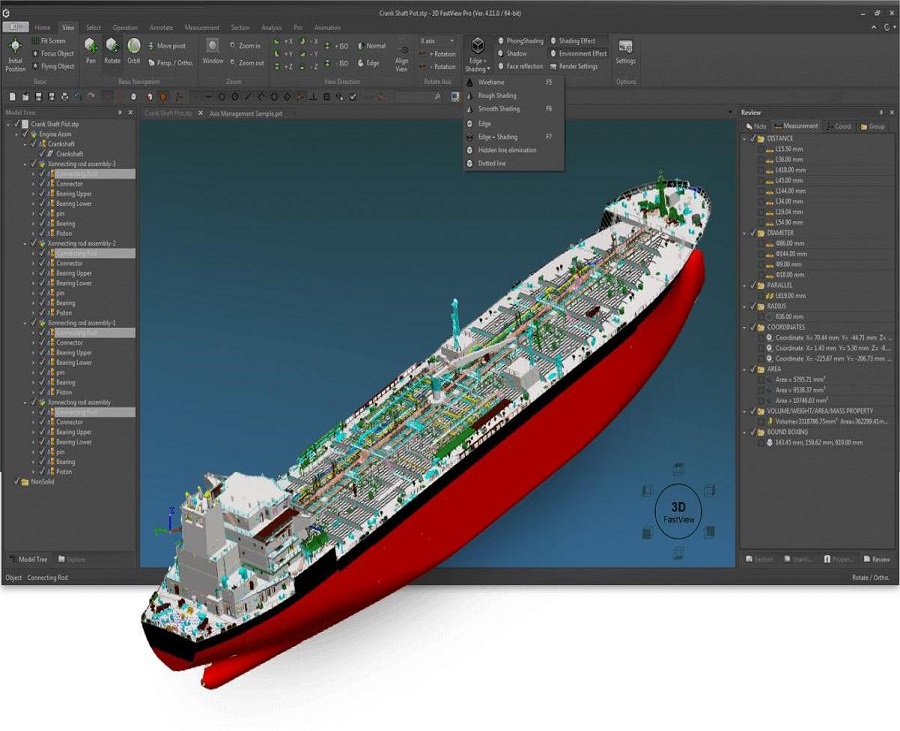Collapse the Crankshaft assembly in Model Tree

[x=25, y=143]
